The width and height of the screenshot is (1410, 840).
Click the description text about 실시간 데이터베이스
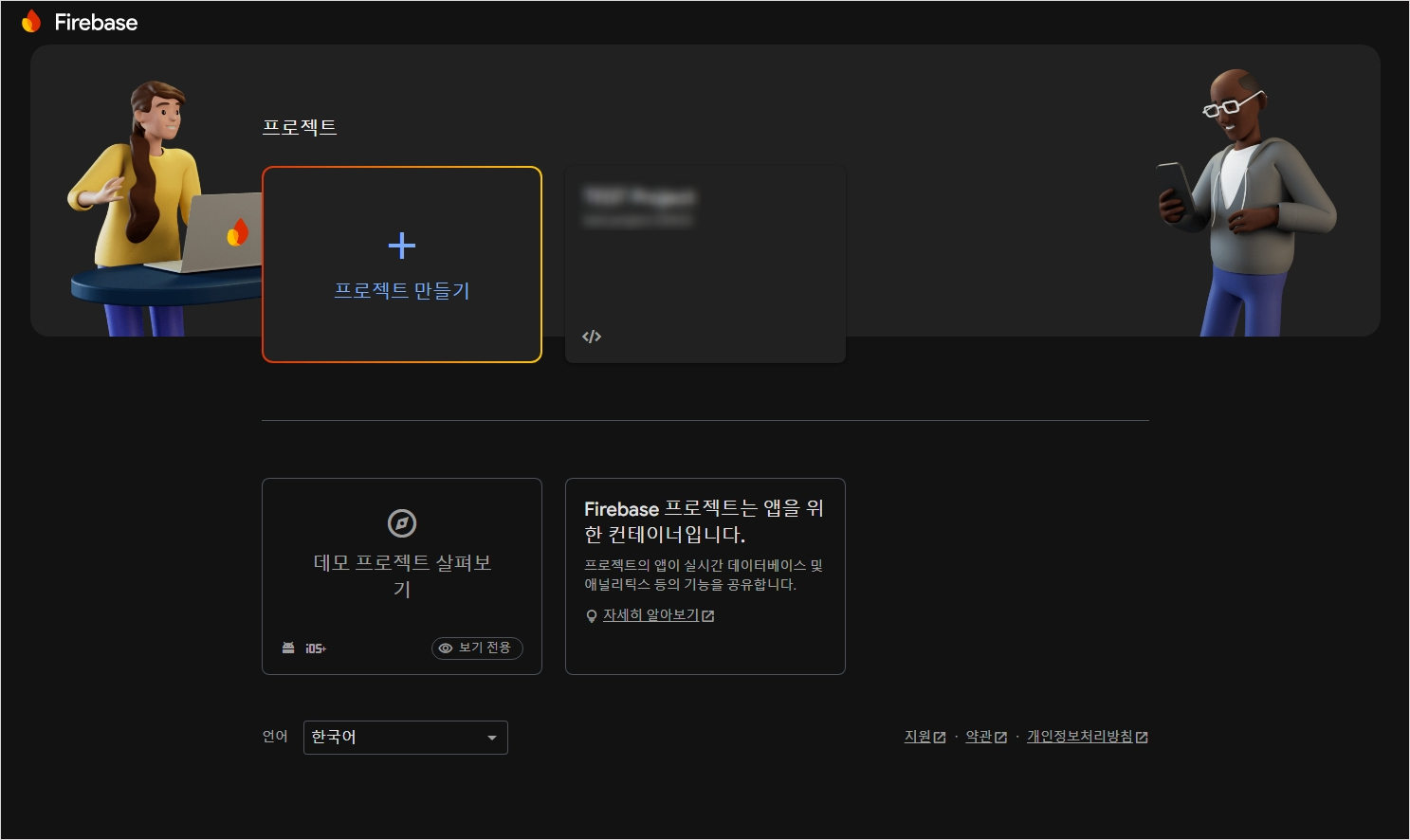pyautogui.click(x=704, y=575)
